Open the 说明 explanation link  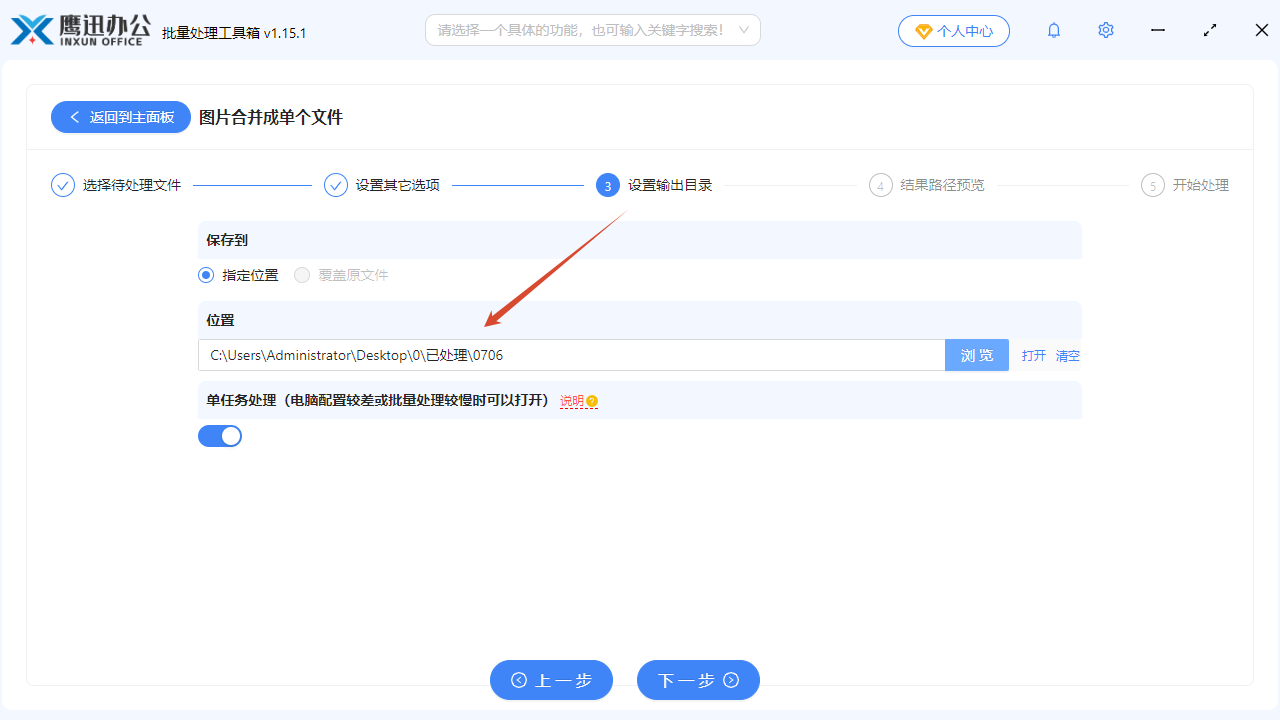click(x=572, y=401)
